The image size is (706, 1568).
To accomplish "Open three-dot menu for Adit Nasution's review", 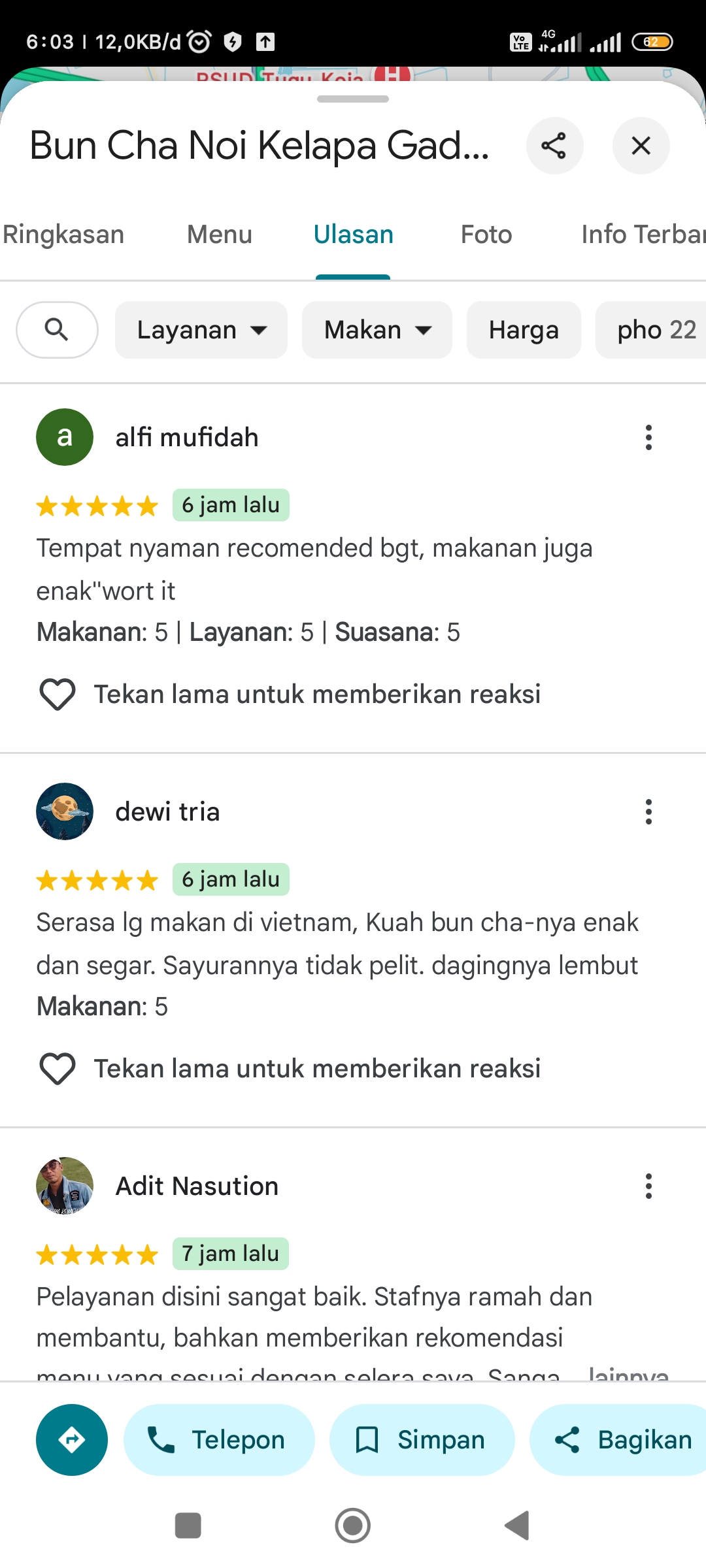I will point(648,1186).
